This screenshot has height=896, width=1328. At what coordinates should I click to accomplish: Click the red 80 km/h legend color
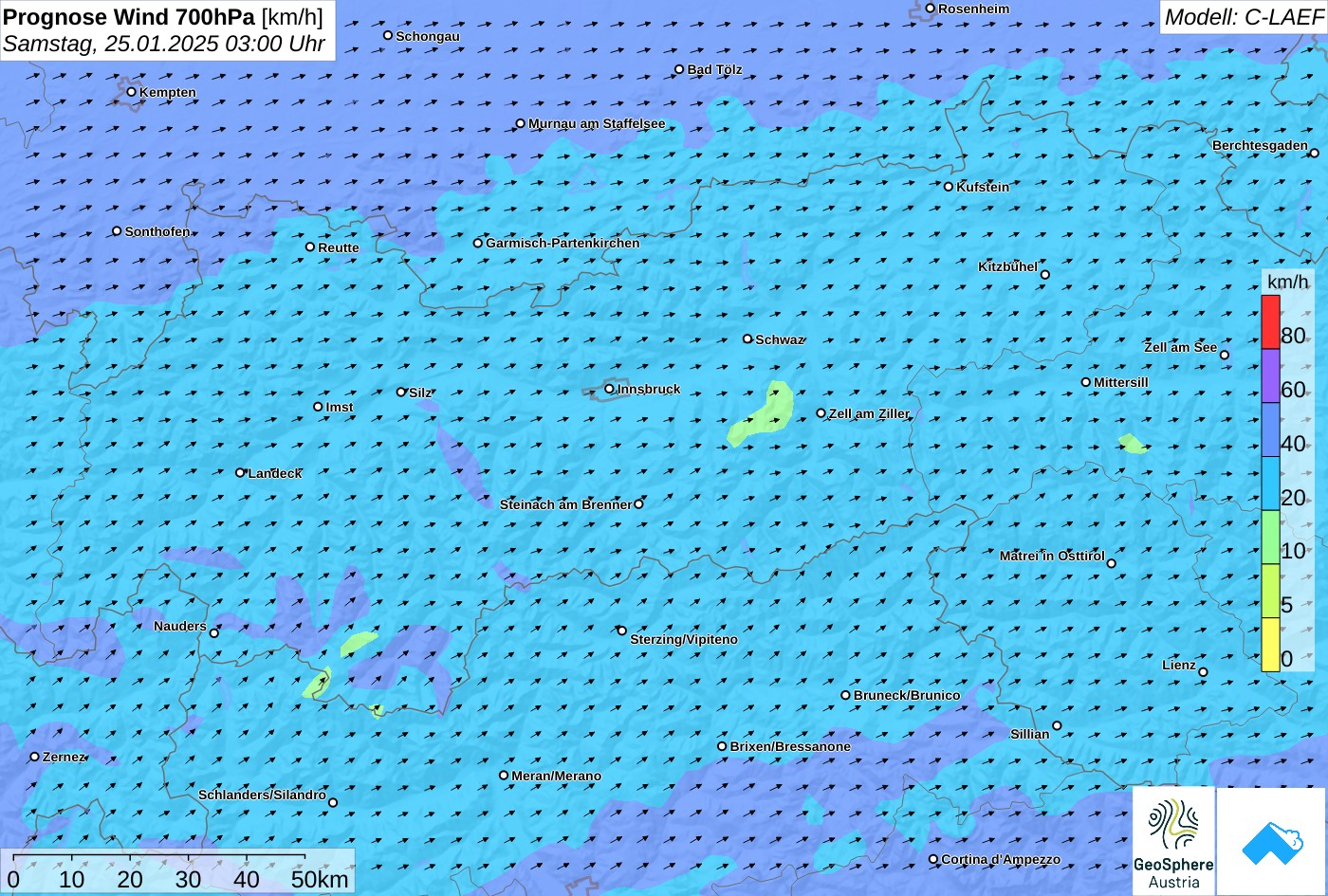tap(1270, 322)
